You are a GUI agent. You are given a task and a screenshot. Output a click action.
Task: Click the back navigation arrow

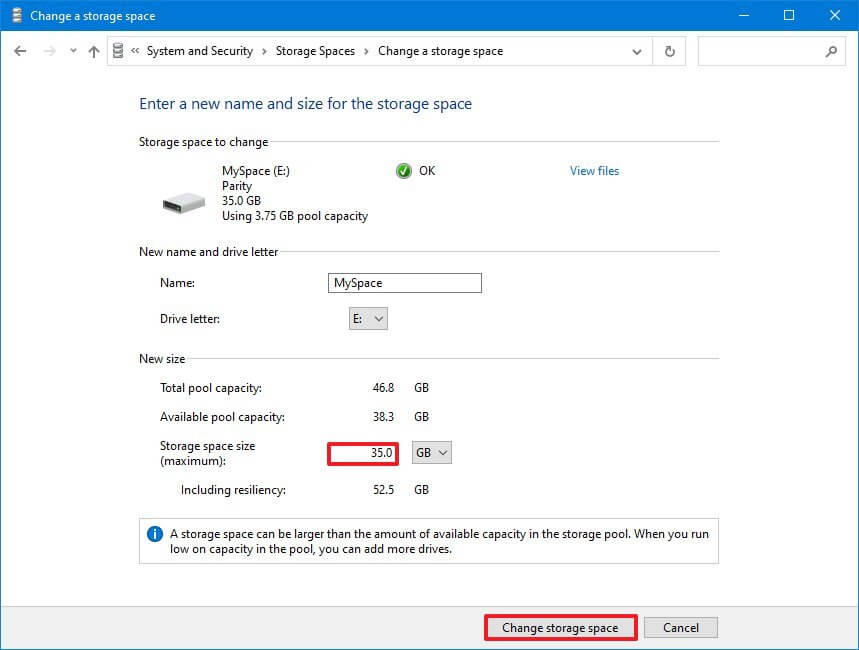20,50
